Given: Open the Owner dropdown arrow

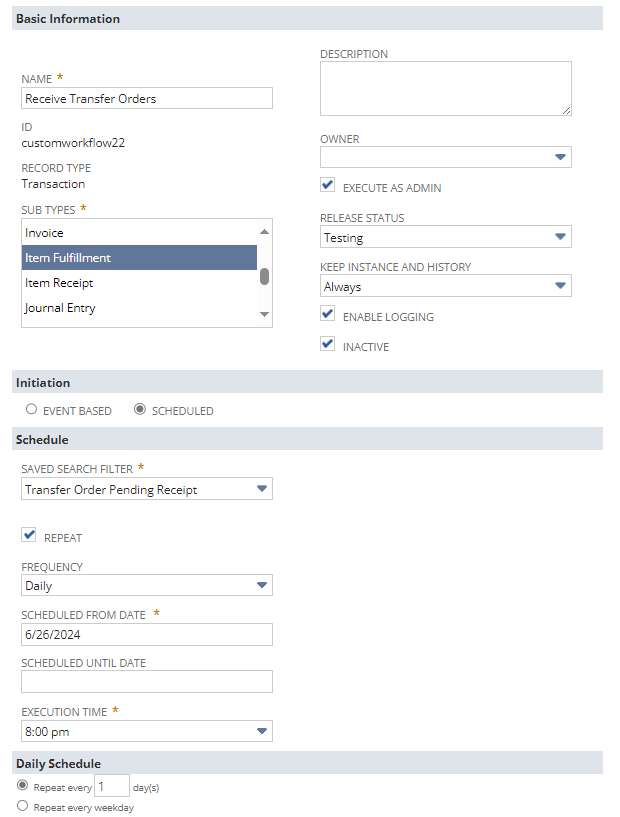Looking at the screenshot, I should point(560,157).
